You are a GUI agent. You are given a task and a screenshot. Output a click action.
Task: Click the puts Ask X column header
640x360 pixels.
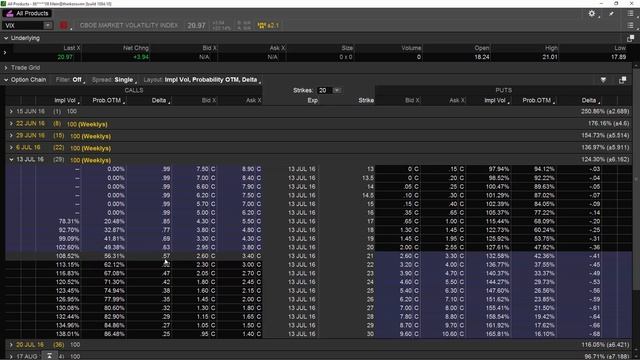pos(457,100)
